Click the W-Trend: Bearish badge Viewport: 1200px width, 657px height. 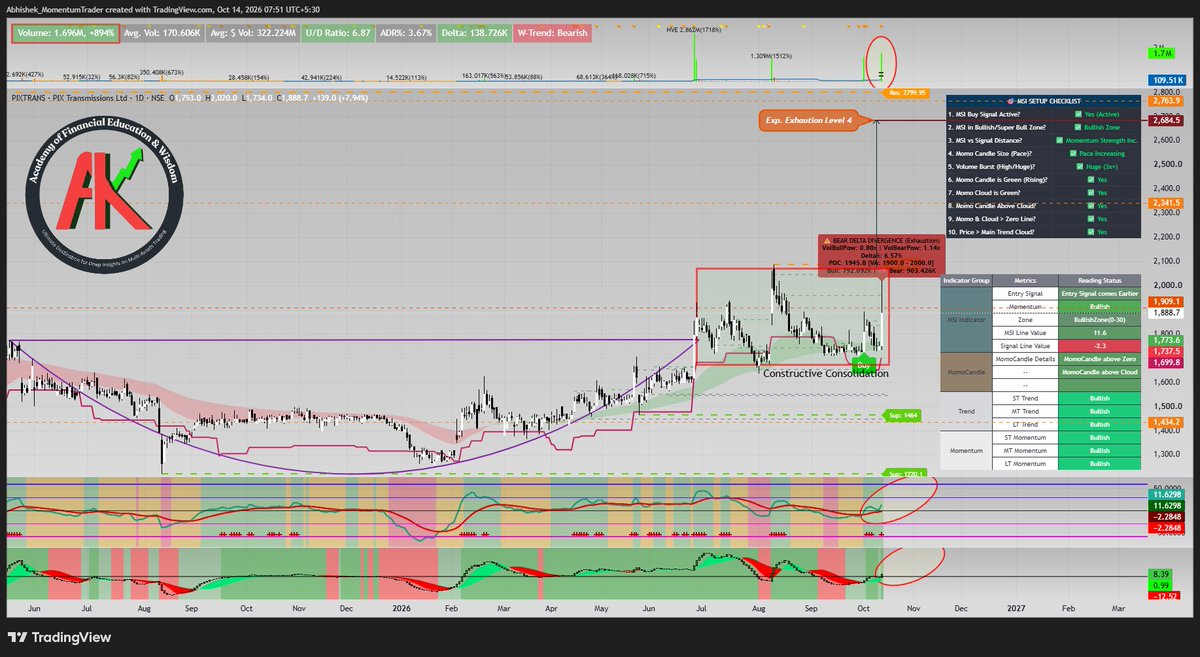553,32
